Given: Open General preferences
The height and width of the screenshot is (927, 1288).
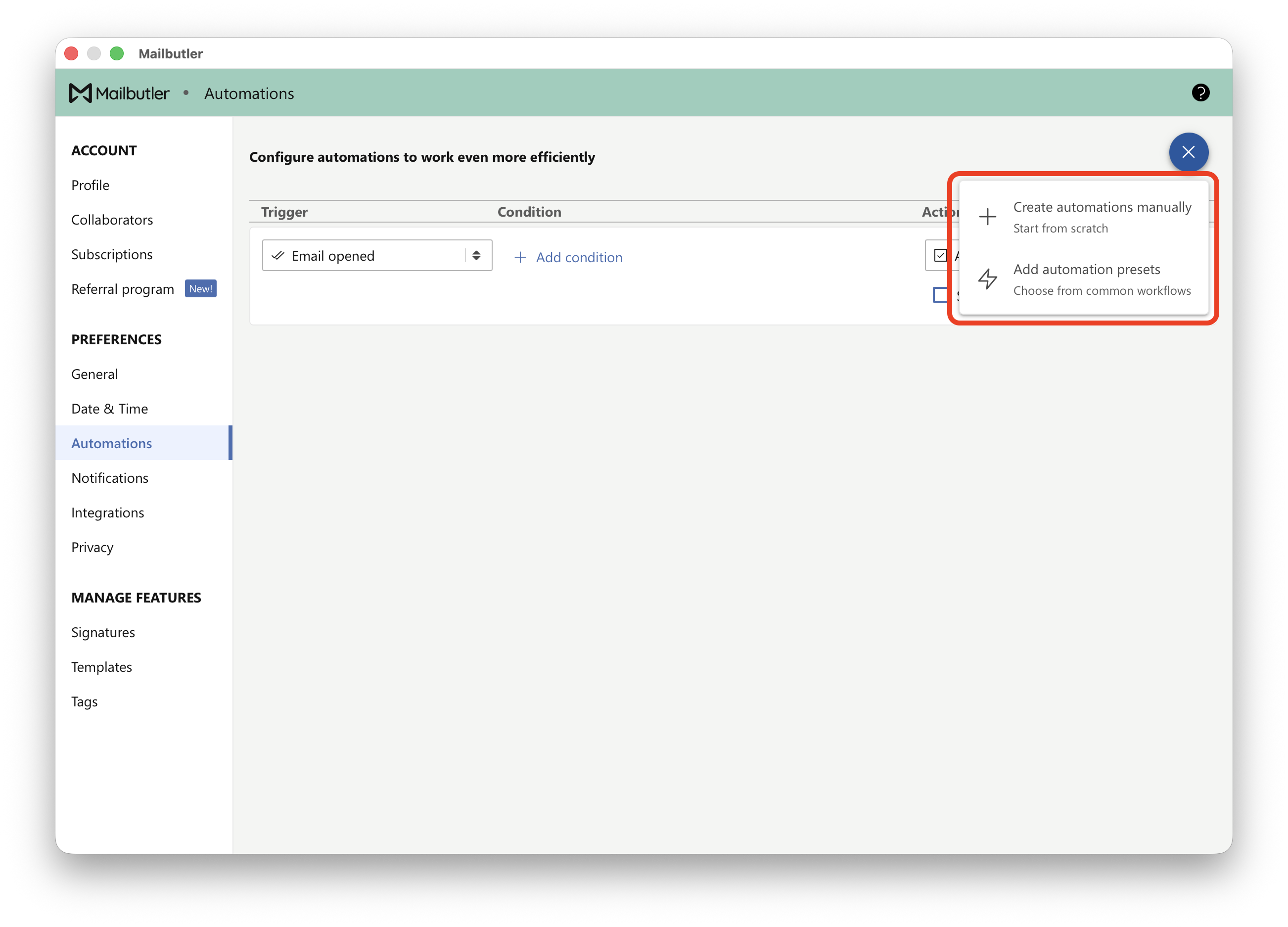Looking at the screenshot, I should (94, 374).
